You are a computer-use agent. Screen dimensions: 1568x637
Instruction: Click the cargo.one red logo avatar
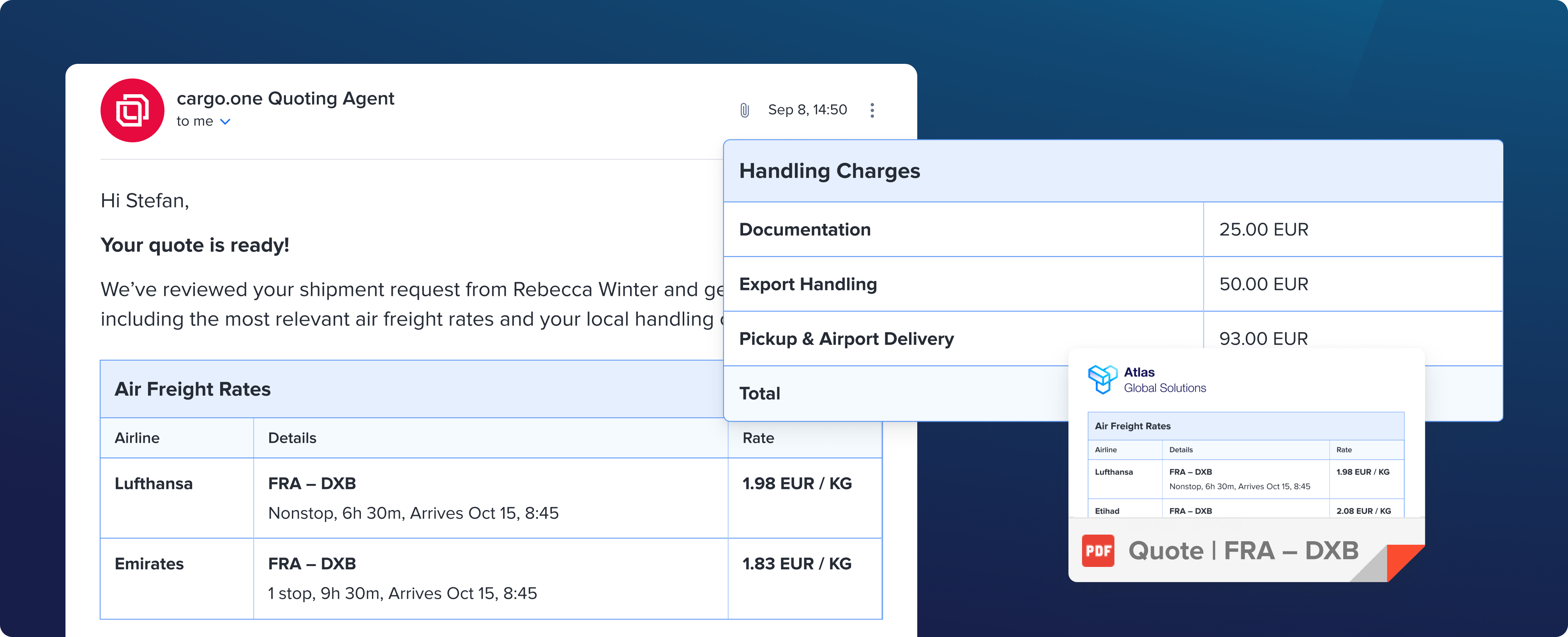[x=132, y=110]
